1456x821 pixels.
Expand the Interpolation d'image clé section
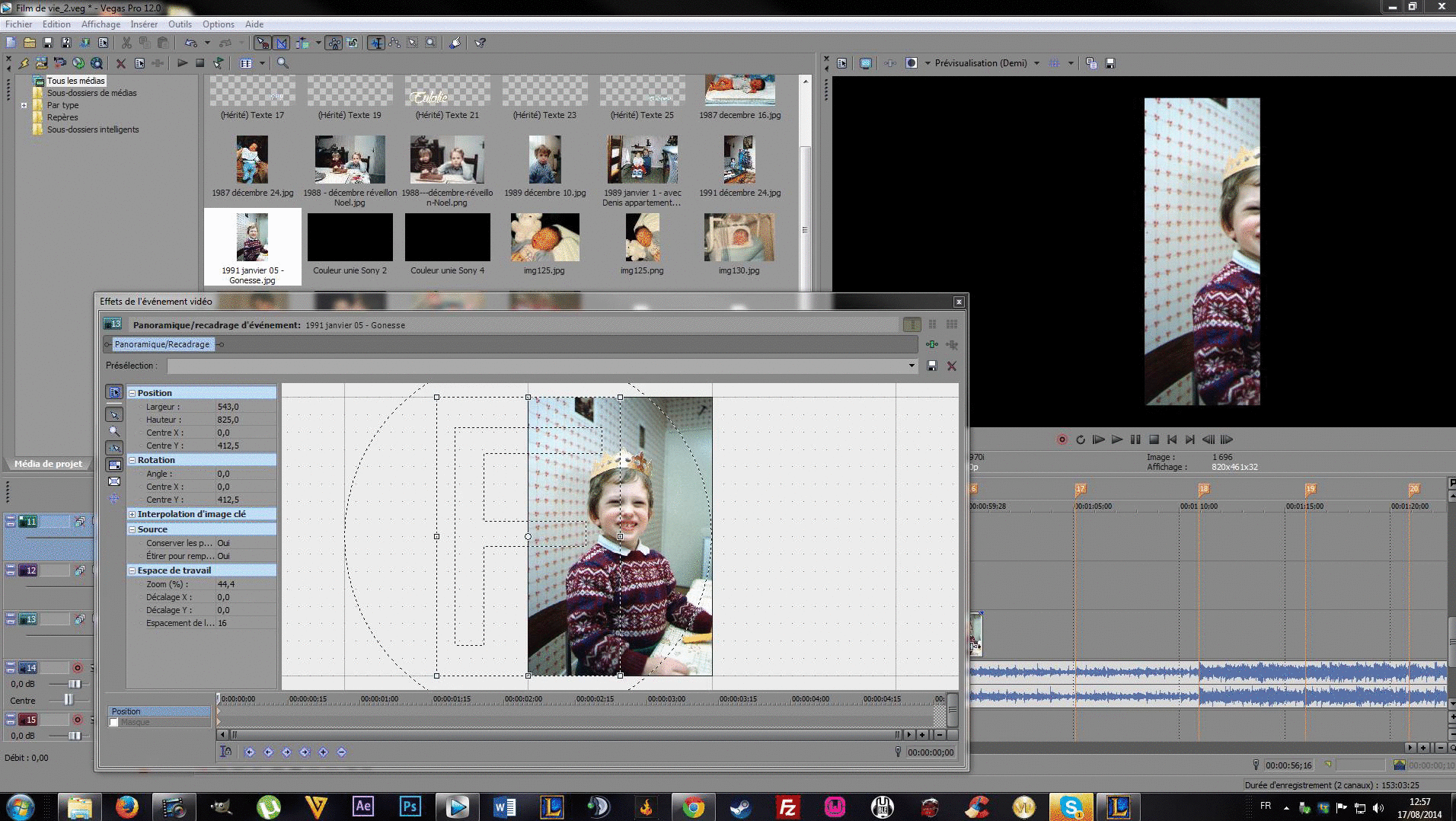click(x=133, y=514)
